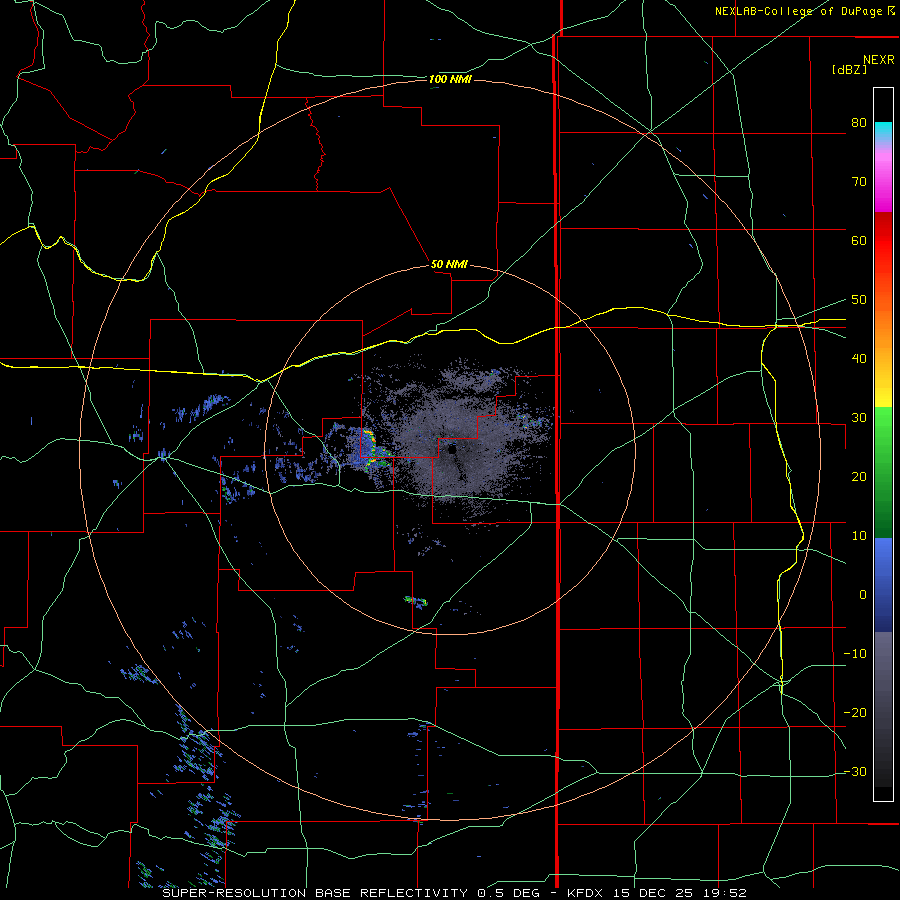
Task: Click the 50 value on the dBZ scale
Action: [859, 300]
